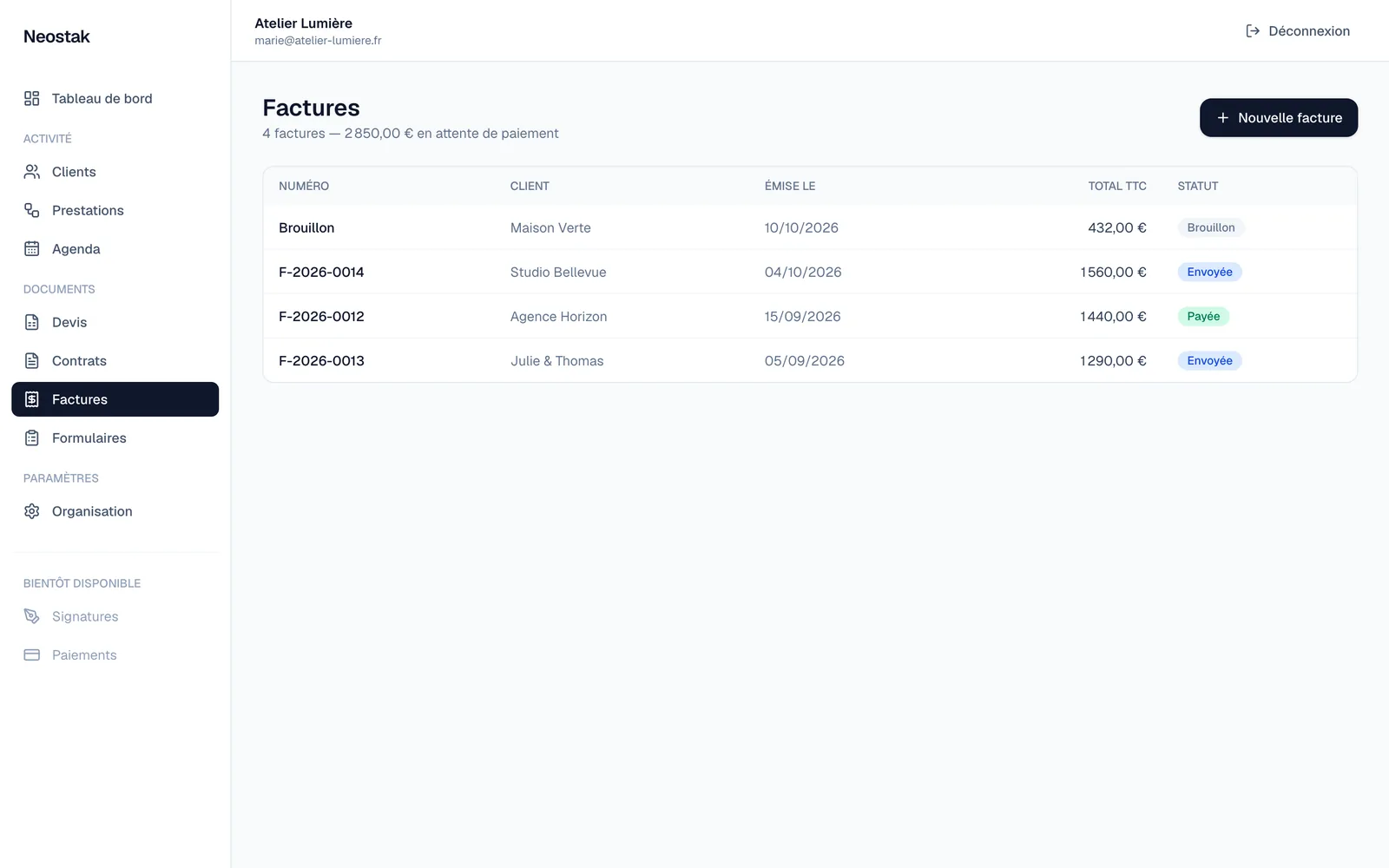Open invoice F-2026-0014

(321, 273)
